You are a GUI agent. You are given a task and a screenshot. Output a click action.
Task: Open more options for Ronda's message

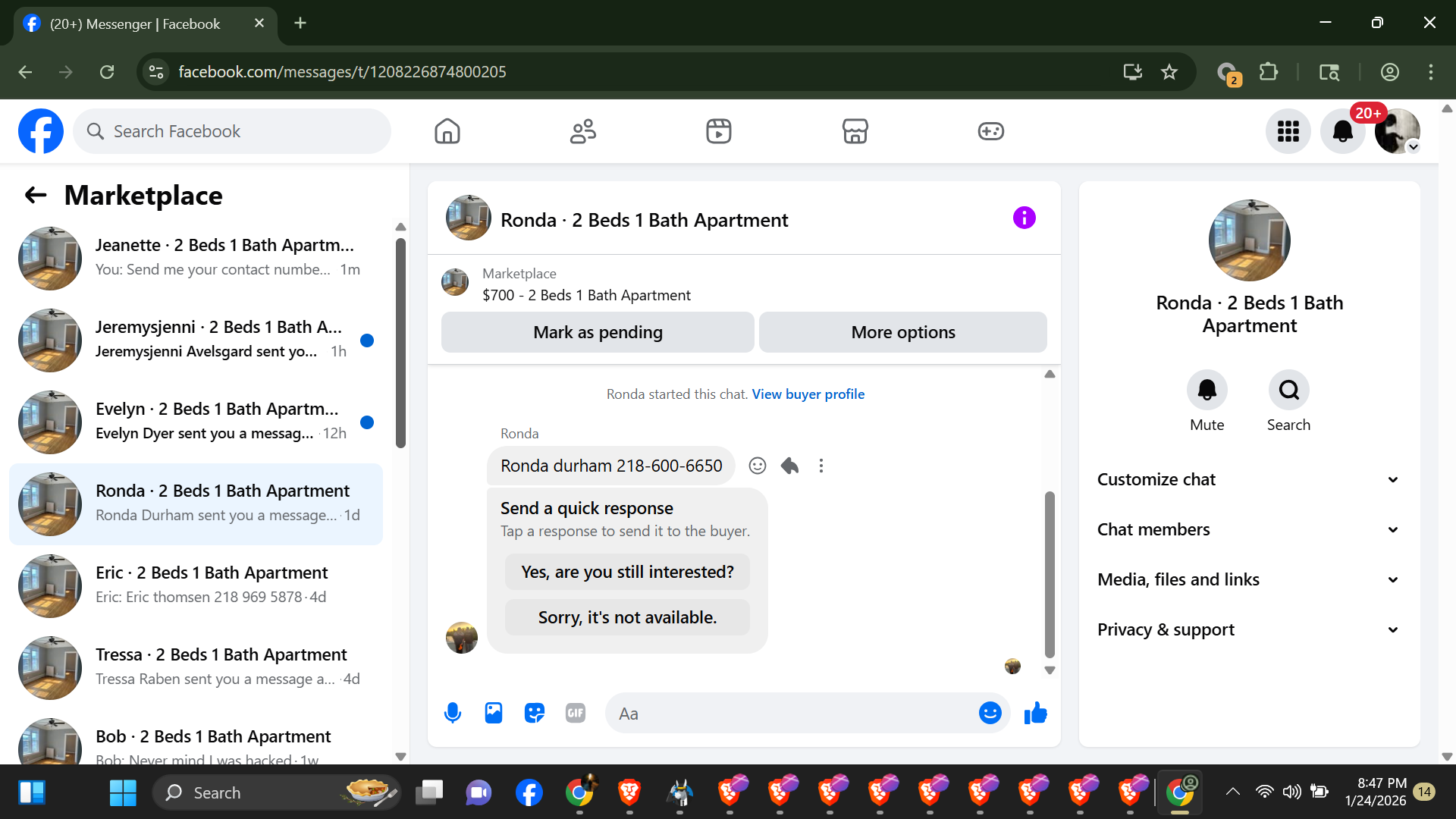pyautogui.click(x=821, y=466)
